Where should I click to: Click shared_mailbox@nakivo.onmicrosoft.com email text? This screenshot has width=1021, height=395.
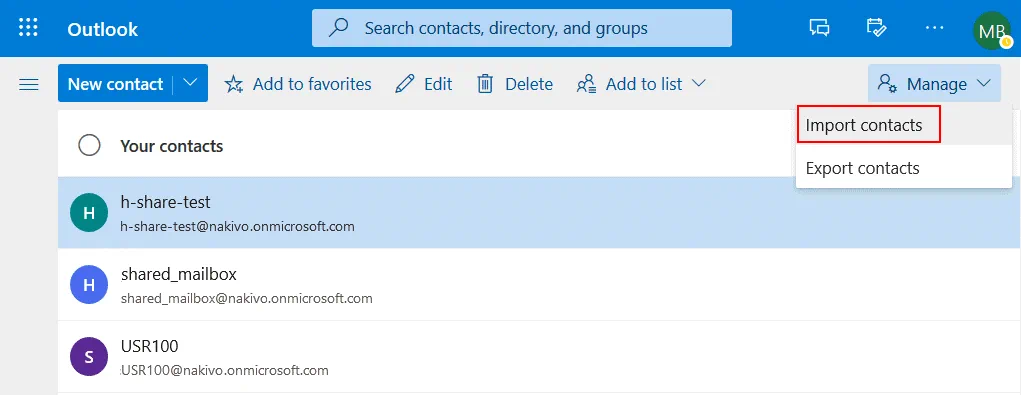click(x=247, y=299)
